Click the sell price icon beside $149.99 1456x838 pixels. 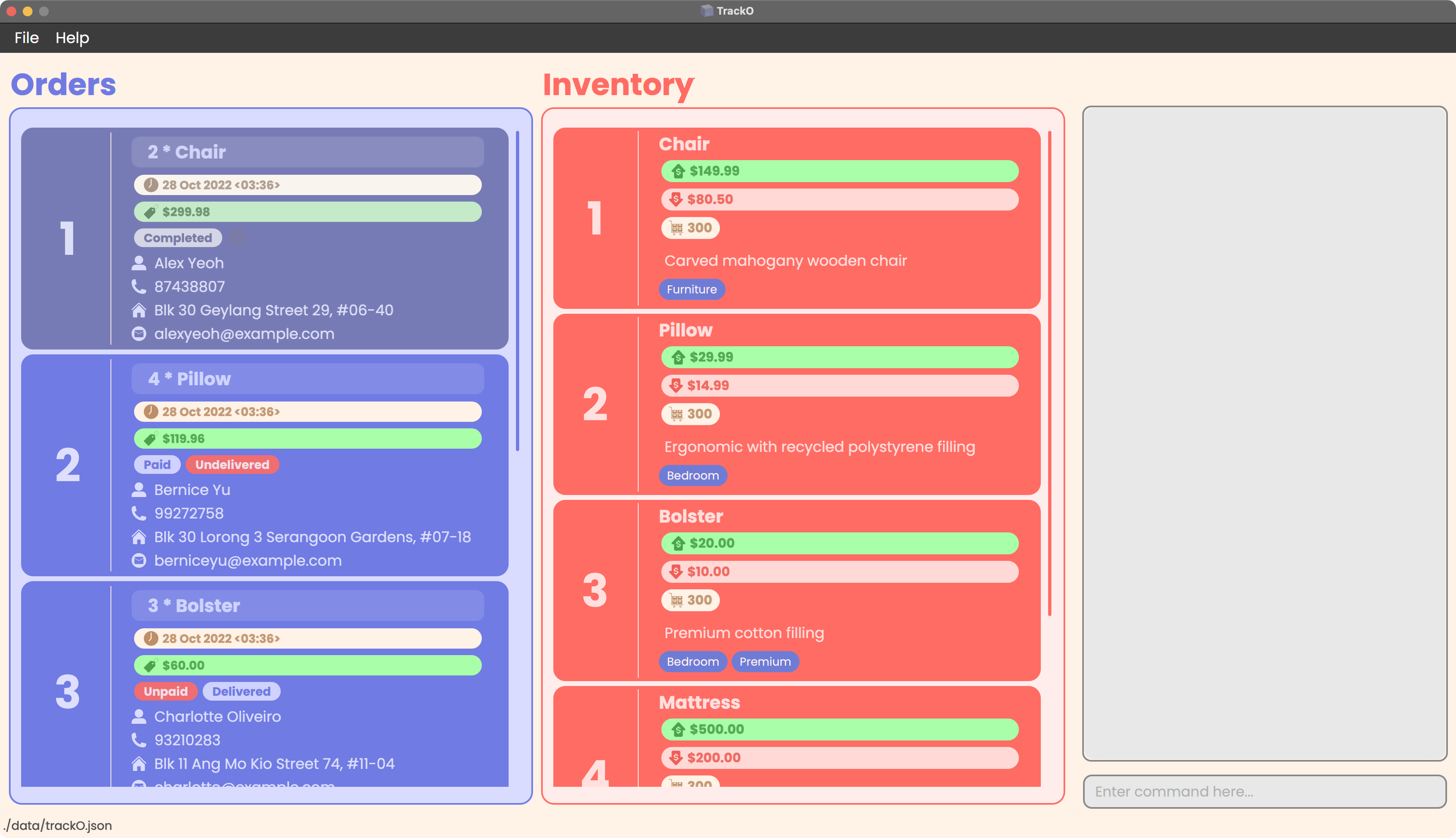(678, 171)
